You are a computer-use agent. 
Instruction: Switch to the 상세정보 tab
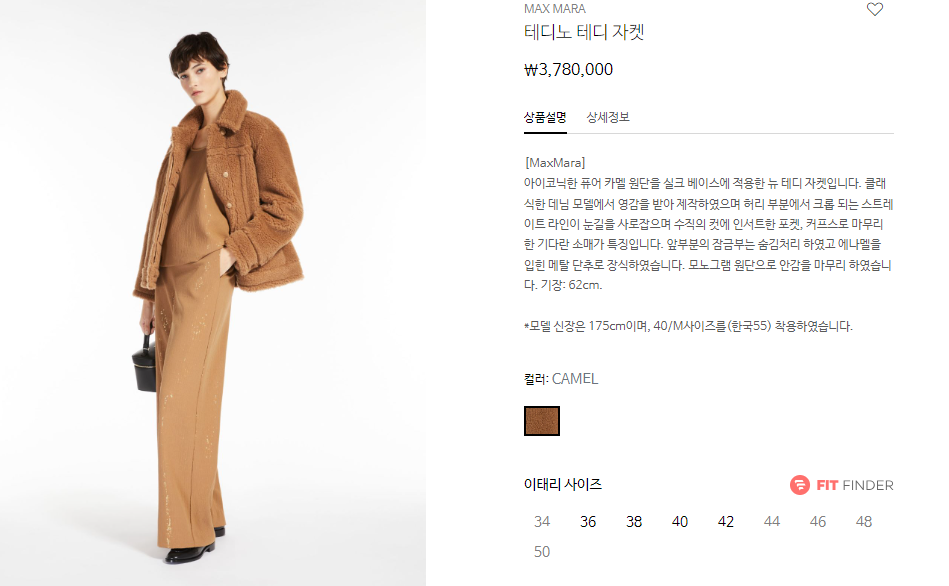[x=608, y=117]
